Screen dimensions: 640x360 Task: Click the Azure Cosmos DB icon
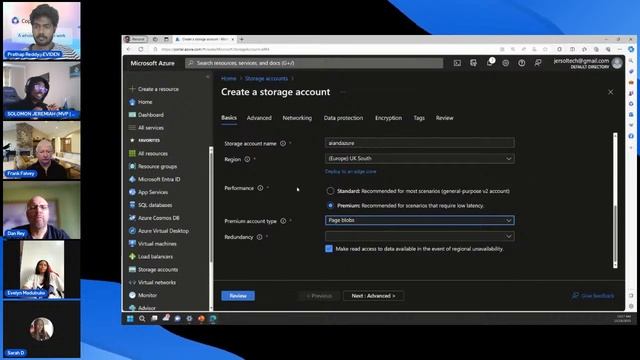pyautogui.click(x=132, y=218)
